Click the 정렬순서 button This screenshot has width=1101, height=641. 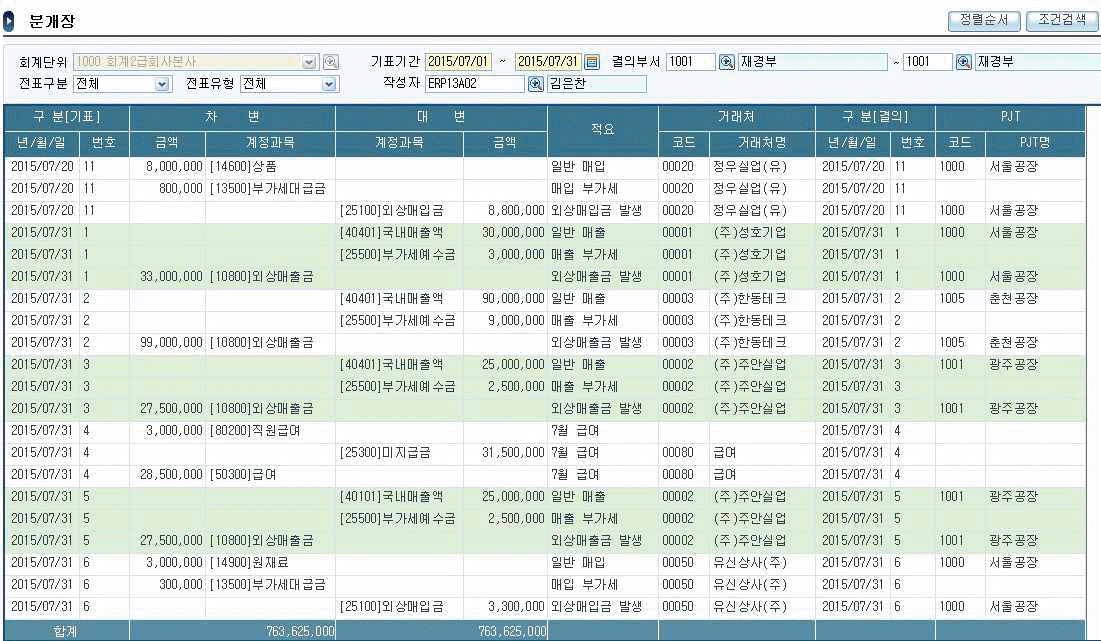point(983,20)
